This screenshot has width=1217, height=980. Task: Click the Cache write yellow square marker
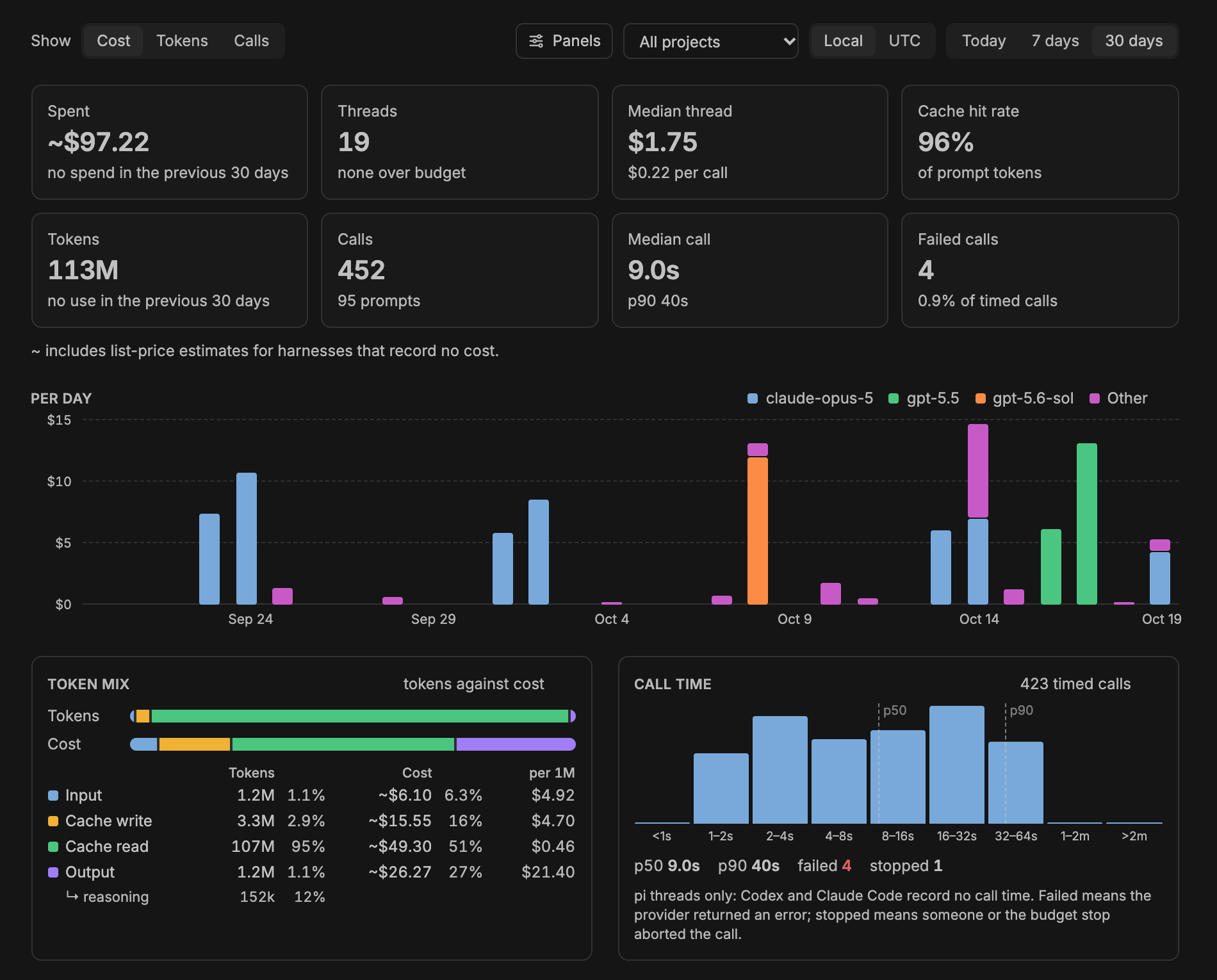53,821
